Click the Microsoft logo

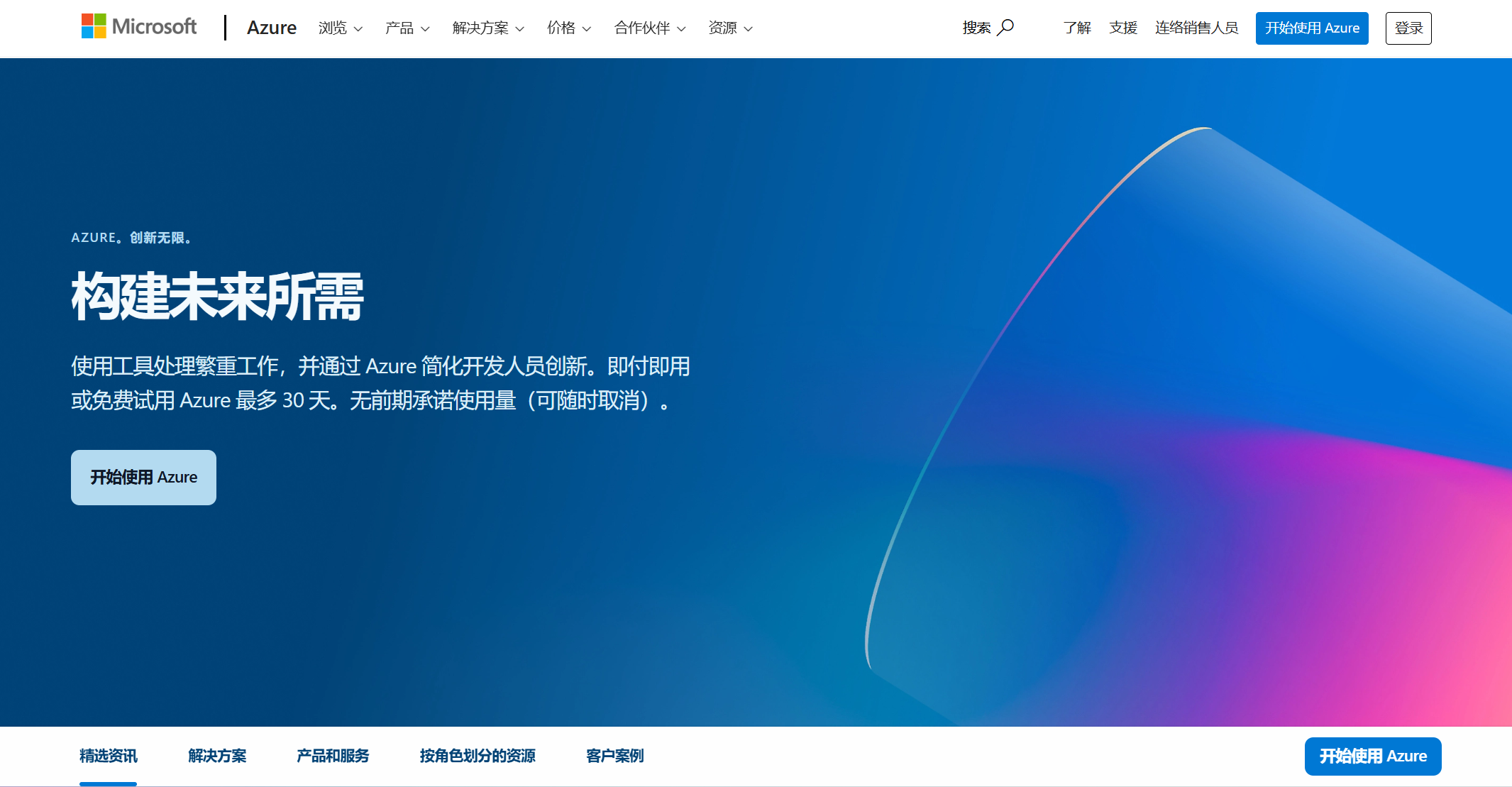138,27
